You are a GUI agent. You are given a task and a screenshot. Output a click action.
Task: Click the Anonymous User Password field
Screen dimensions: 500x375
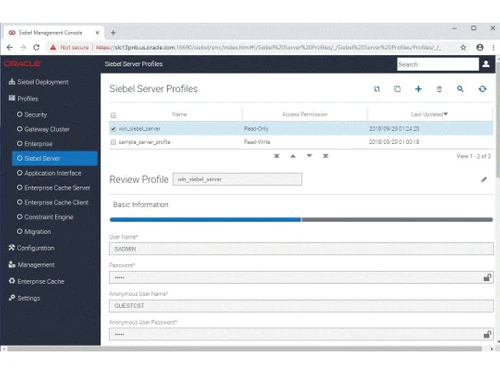click(301, 334)
